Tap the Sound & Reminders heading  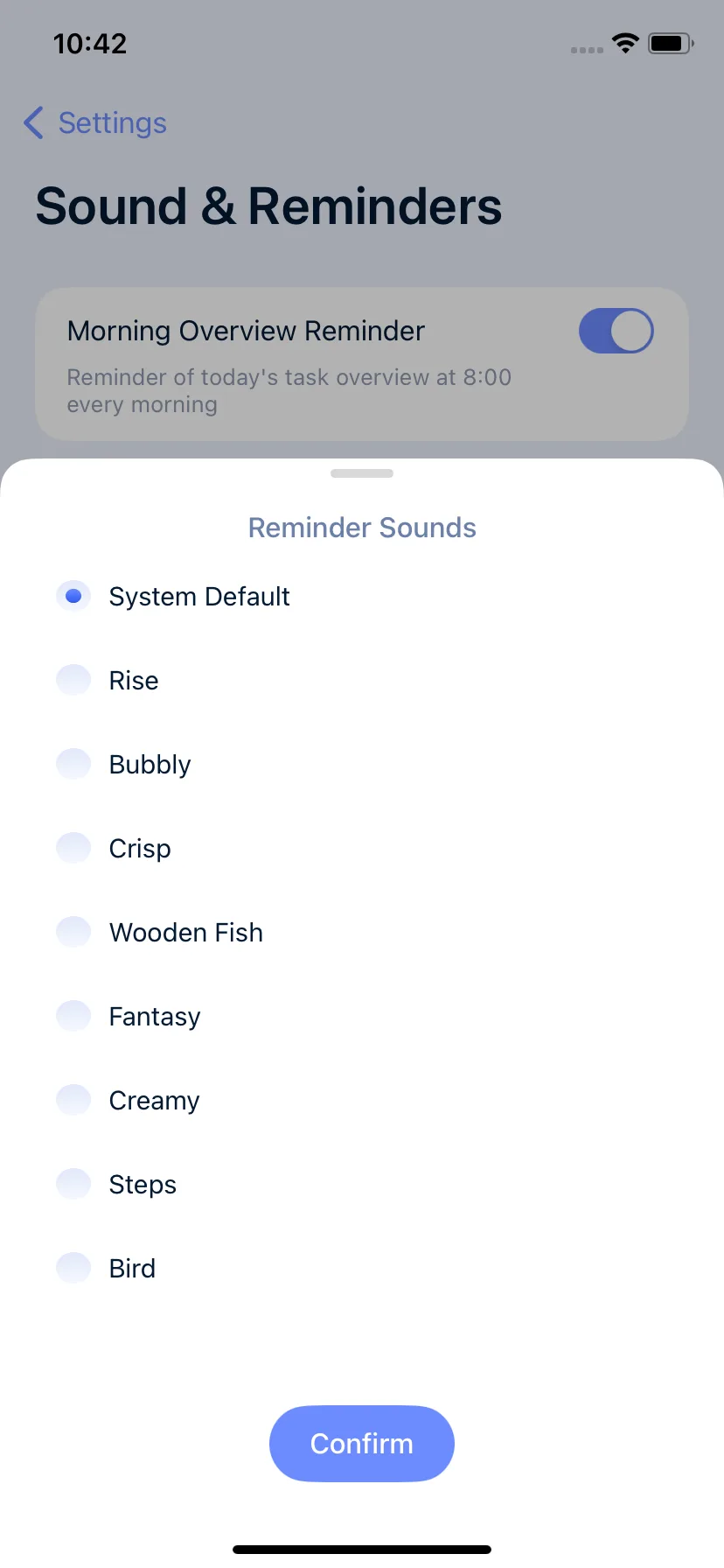pos(268,206)
